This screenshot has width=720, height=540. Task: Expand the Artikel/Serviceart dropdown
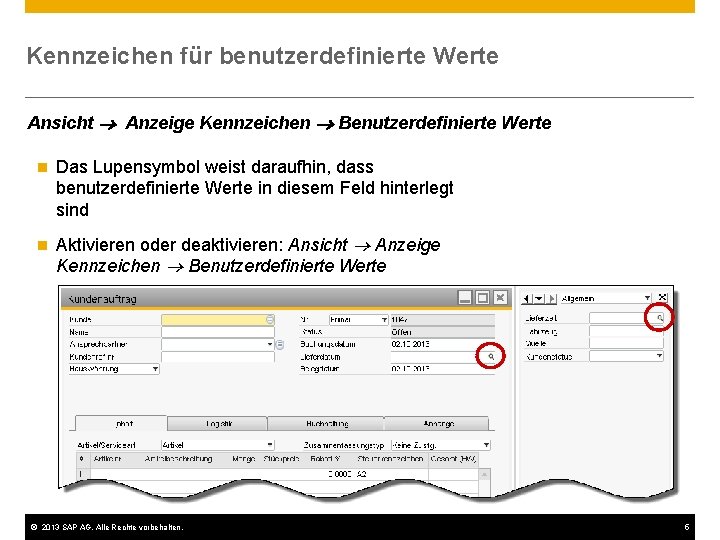pyautogui.click(x=270, y=444)
